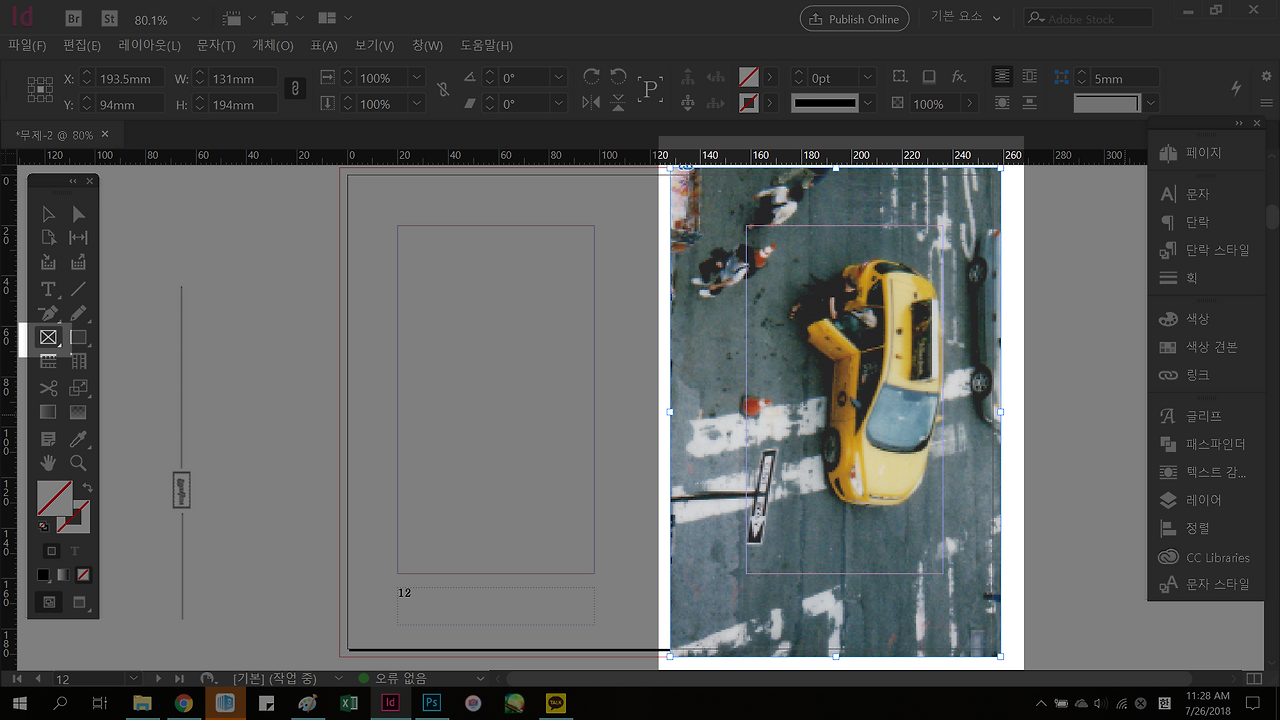Image resolution: width=1280 pixels, height=720 pixels.
Task: Toggle the drop shadow option
Action: click(929, 77)
